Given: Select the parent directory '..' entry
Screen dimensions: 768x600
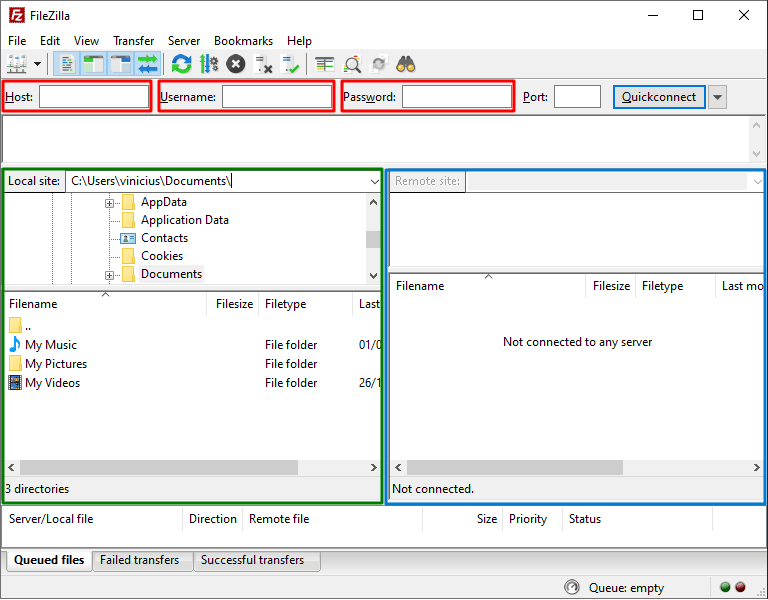Looking at the screenshot, I should 20,326.
